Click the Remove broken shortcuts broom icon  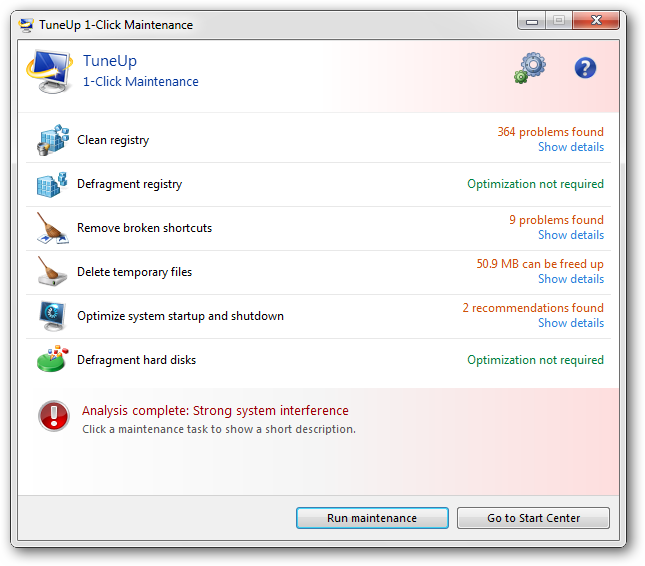(52, 228)
